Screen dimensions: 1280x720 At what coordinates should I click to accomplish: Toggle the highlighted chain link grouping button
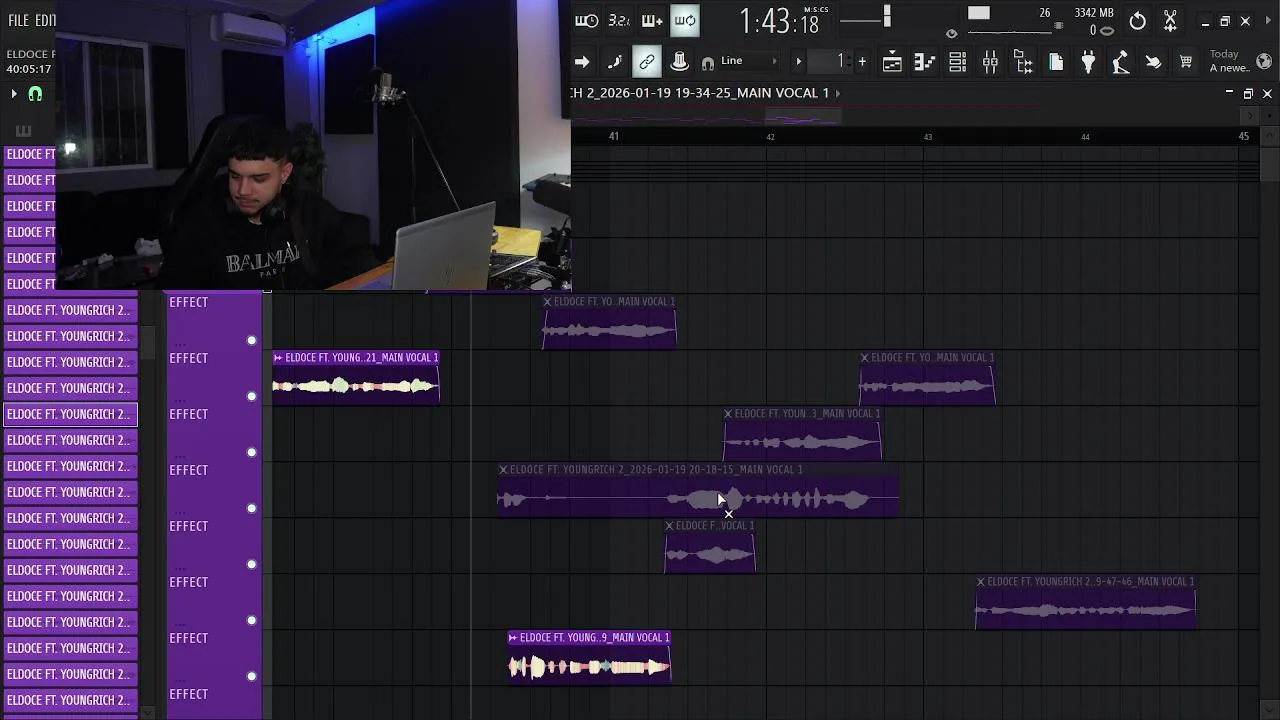(x=647, y=62)
